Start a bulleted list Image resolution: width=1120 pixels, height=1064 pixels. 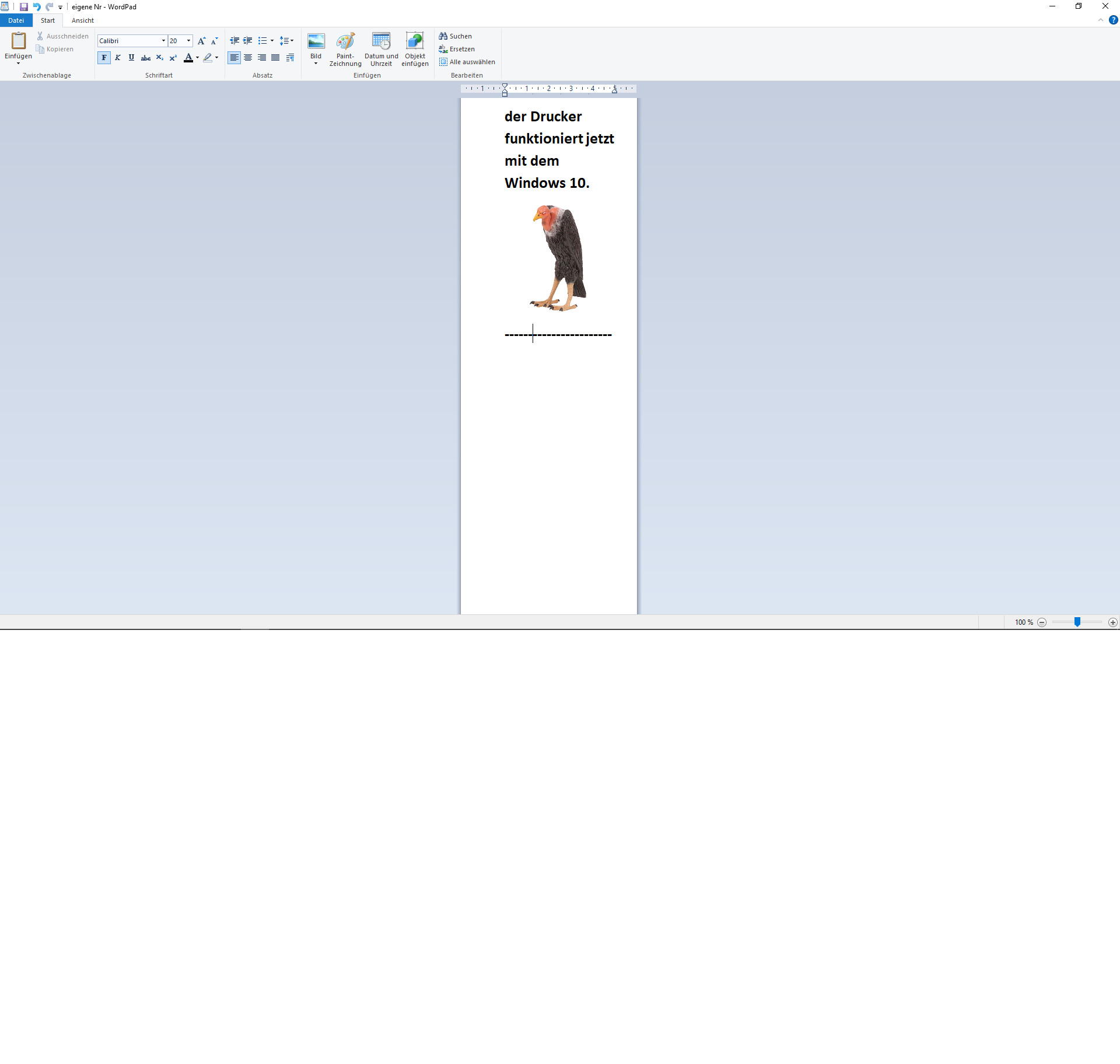pyautogui.click(x=262, y=41)
